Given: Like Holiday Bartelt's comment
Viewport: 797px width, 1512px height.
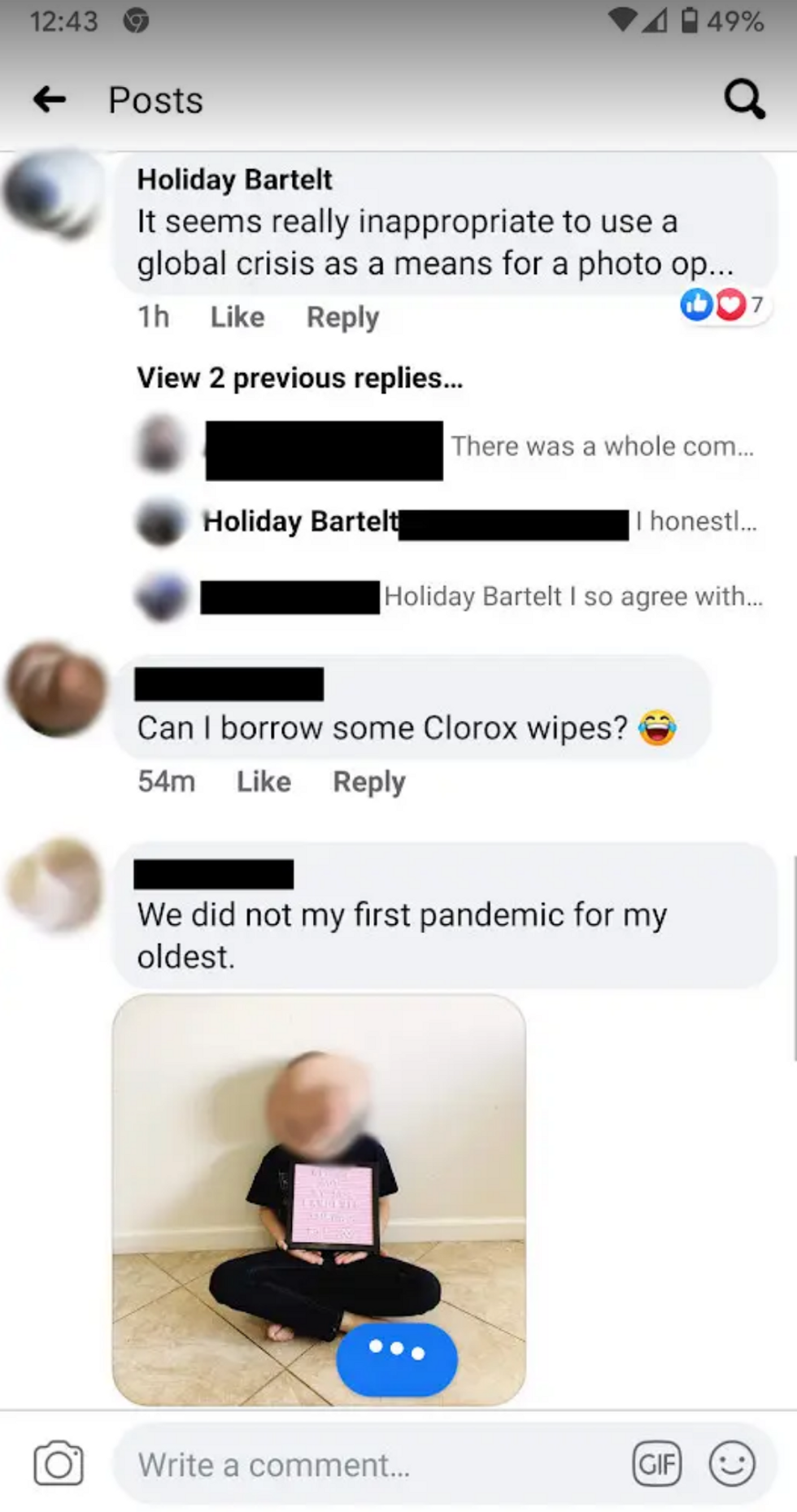Looking at the screenshot, I should tap(237, 317).
